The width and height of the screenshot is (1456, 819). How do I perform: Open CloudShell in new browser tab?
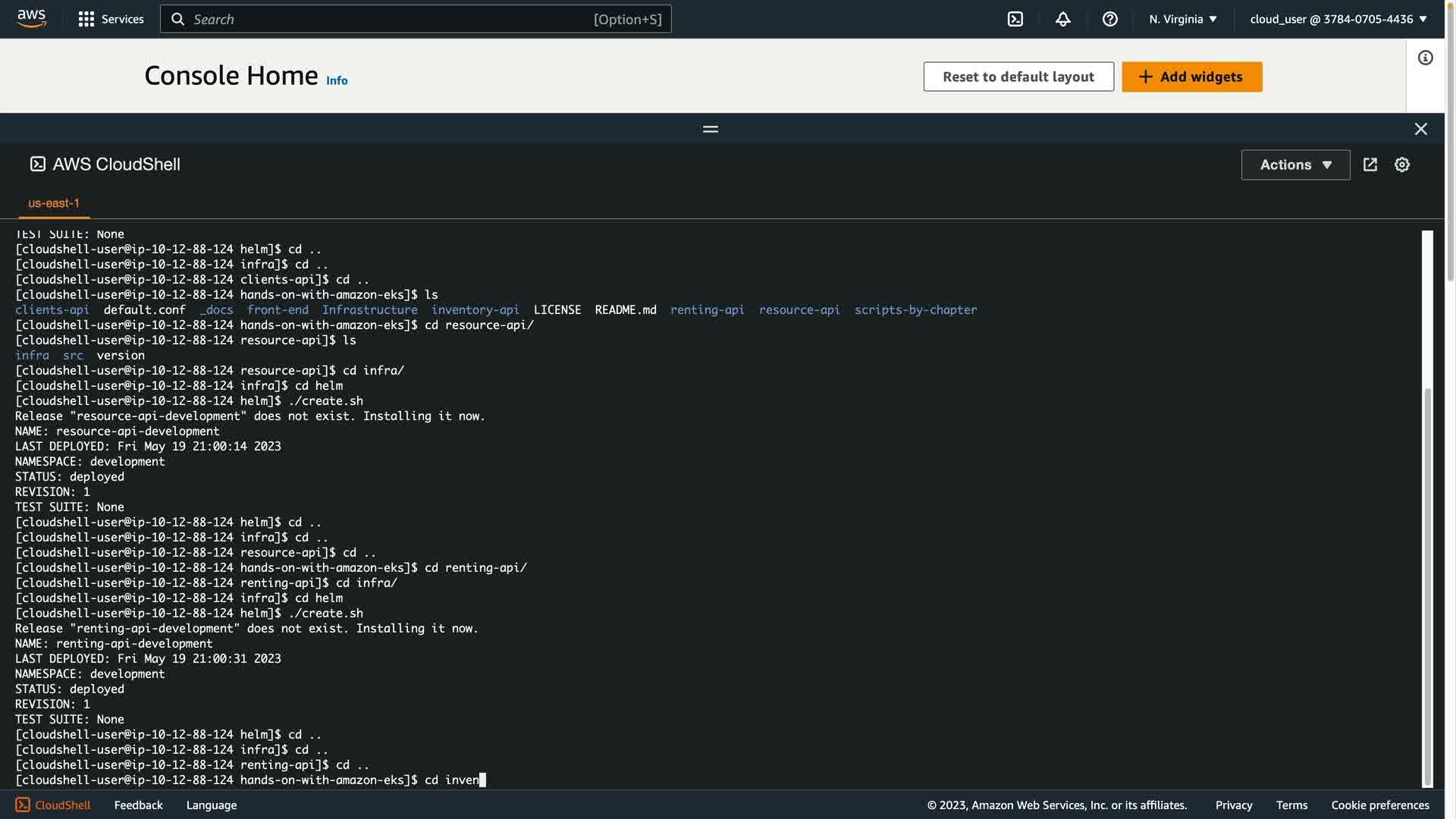[1370, 165]
